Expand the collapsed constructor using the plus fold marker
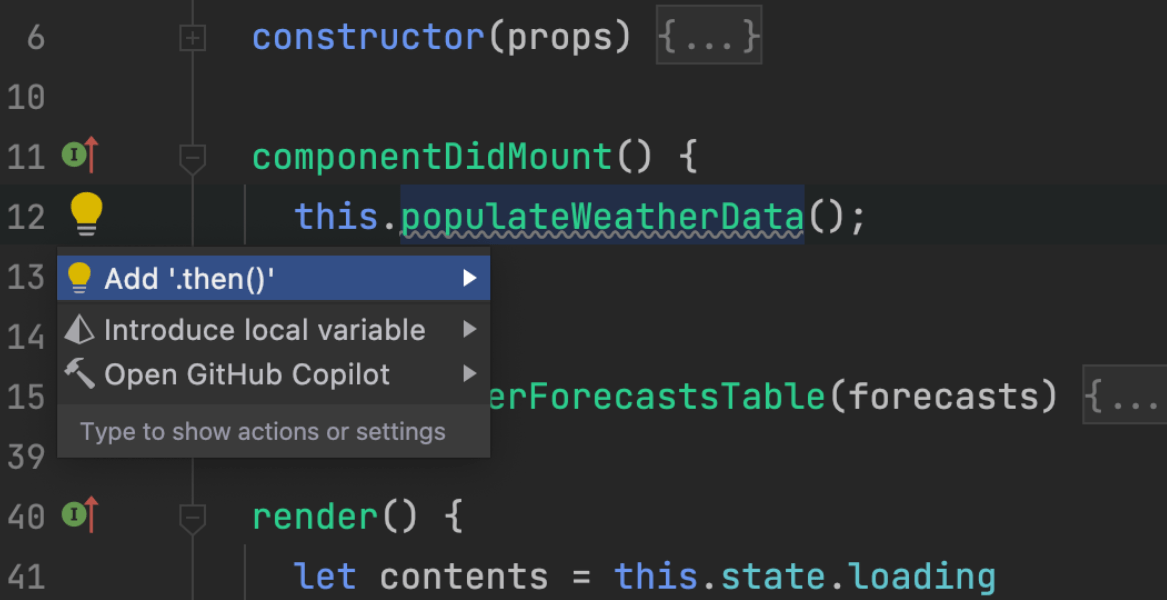Screen dimensions: 1167x600 191,35
